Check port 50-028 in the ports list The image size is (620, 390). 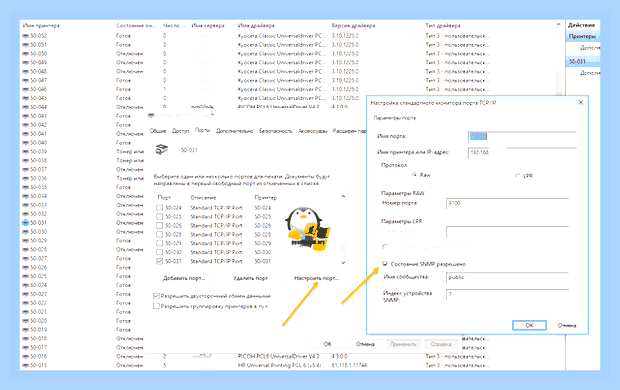(x=159, y=235)
